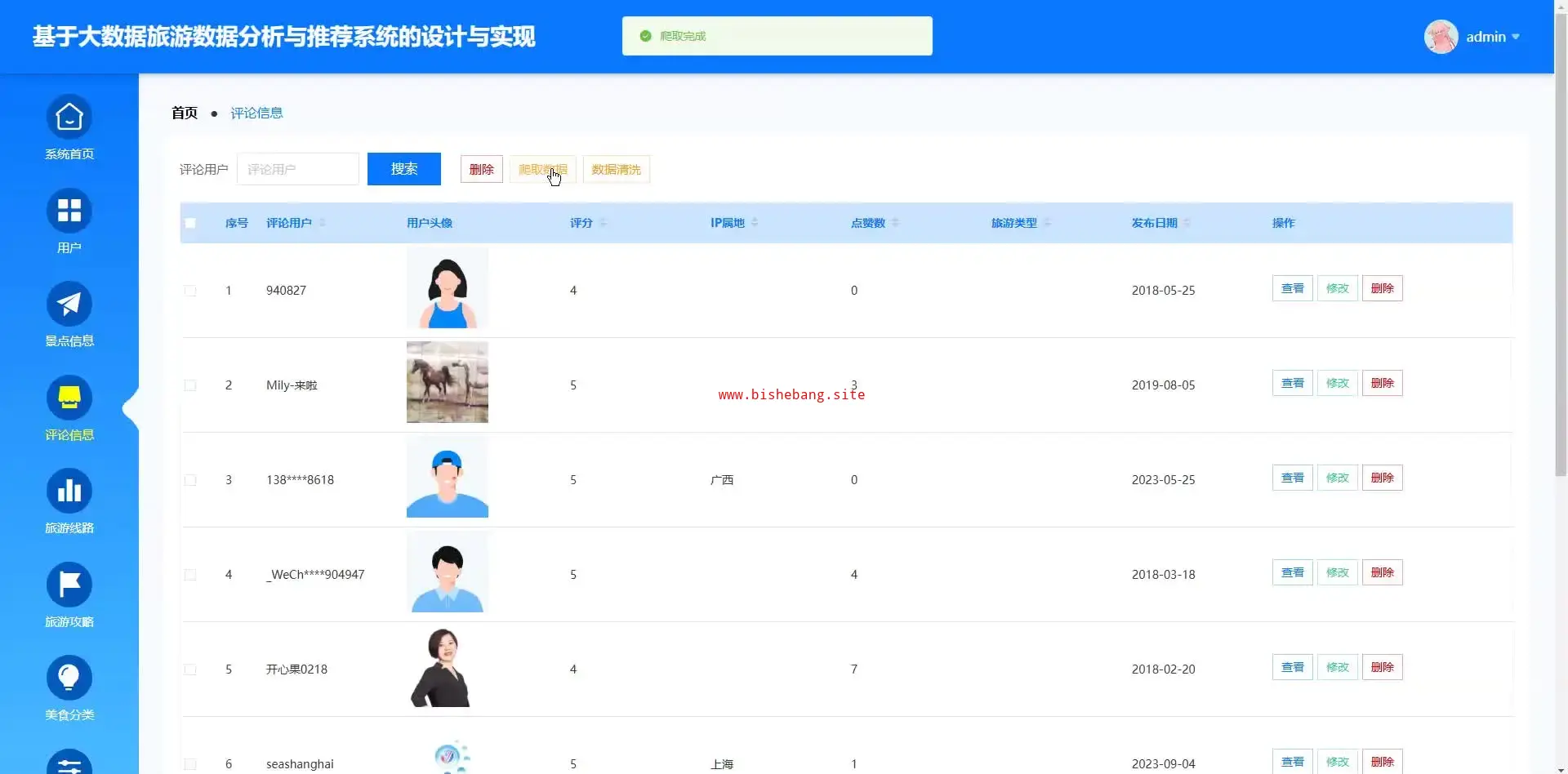Open the 用户 grid icon in sidebar
This screenshot has width=1568, height=774.
tap(69, 211)
